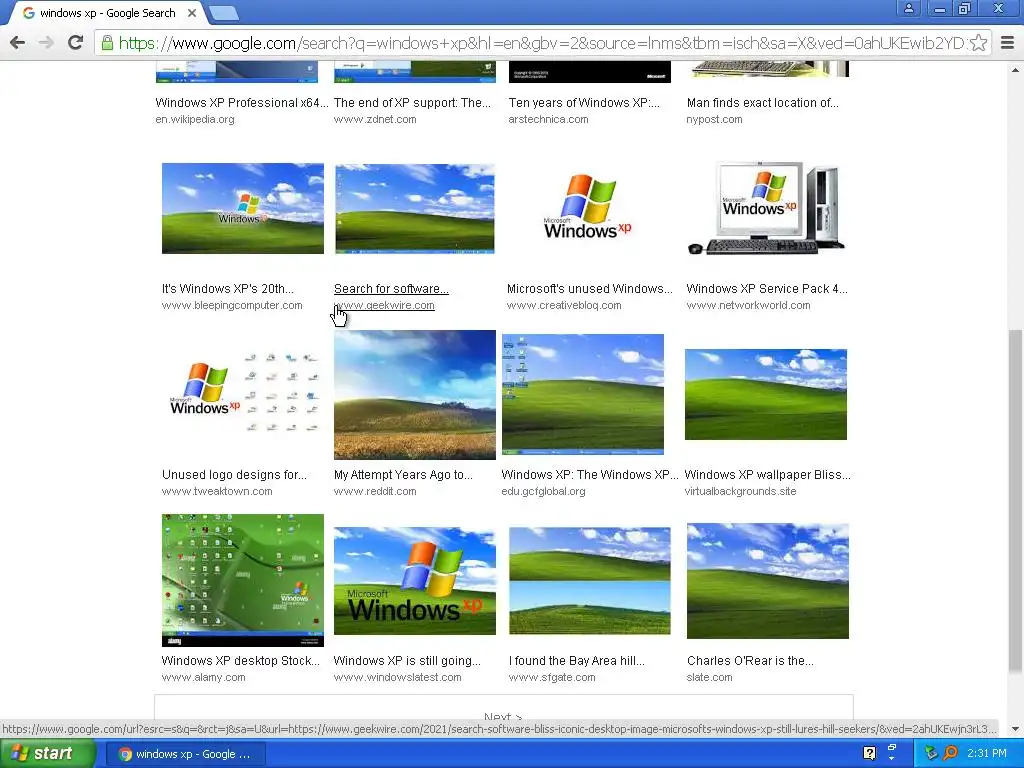The height and width of the screenshot is (768, 1024).
Task: Click the www.reddit.com source text
Action: pos(375,492)
